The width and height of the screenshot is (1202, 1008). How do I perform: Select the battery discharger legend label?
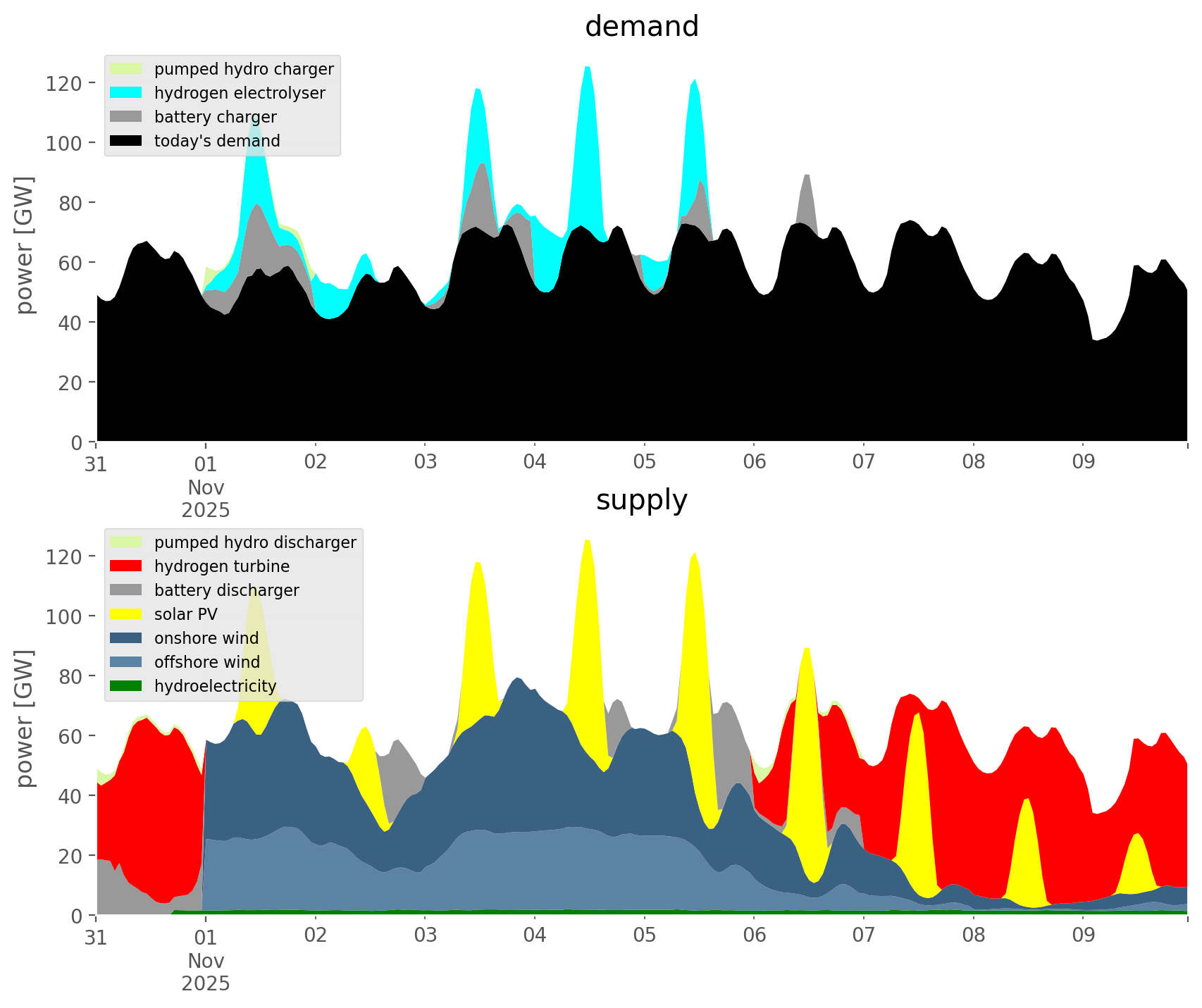226,590
